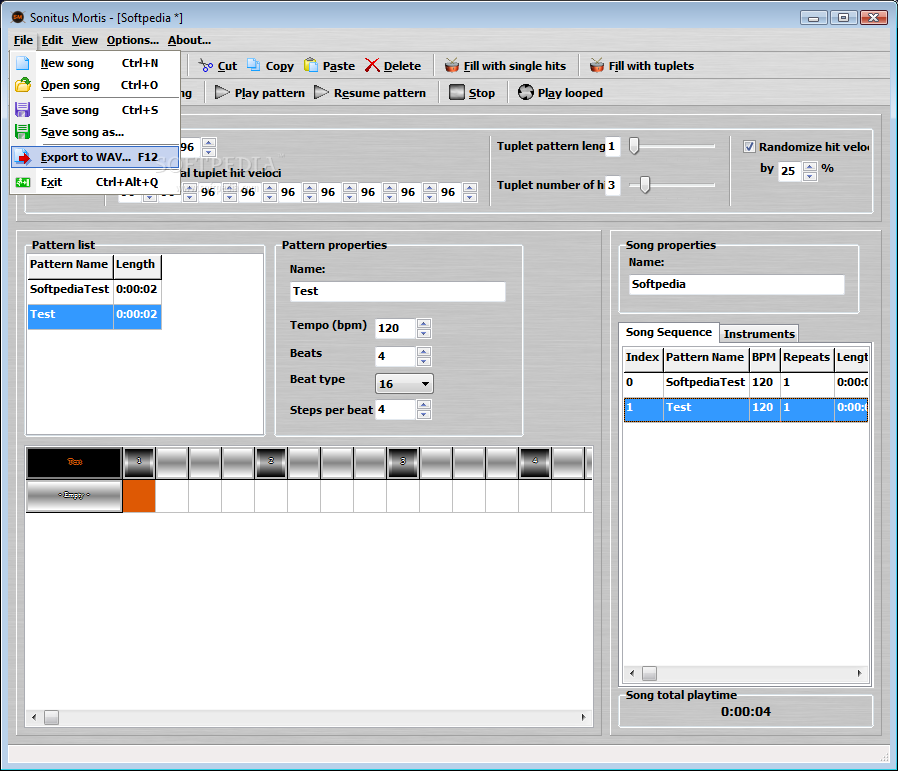This screenshot has height=771, width=898.
Task: Click the Export to WAV arrow icon
Action: pos(22,157)
